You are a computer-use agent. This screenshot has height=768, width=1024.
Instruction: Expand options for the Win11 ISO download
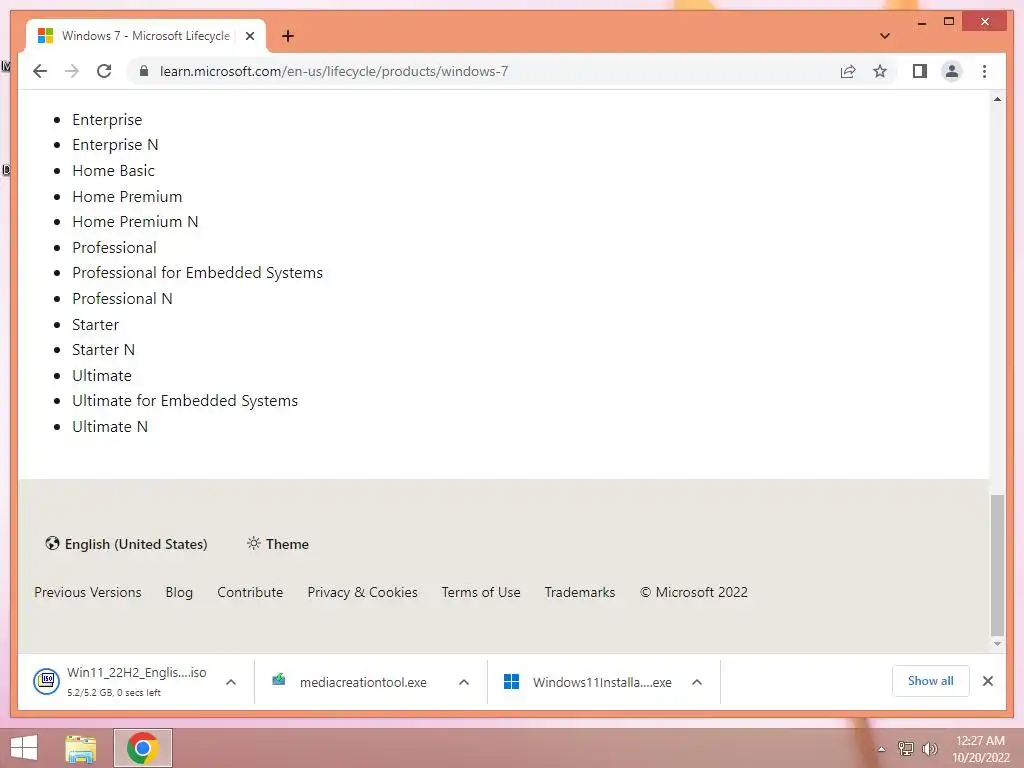(x=231, y=682)
